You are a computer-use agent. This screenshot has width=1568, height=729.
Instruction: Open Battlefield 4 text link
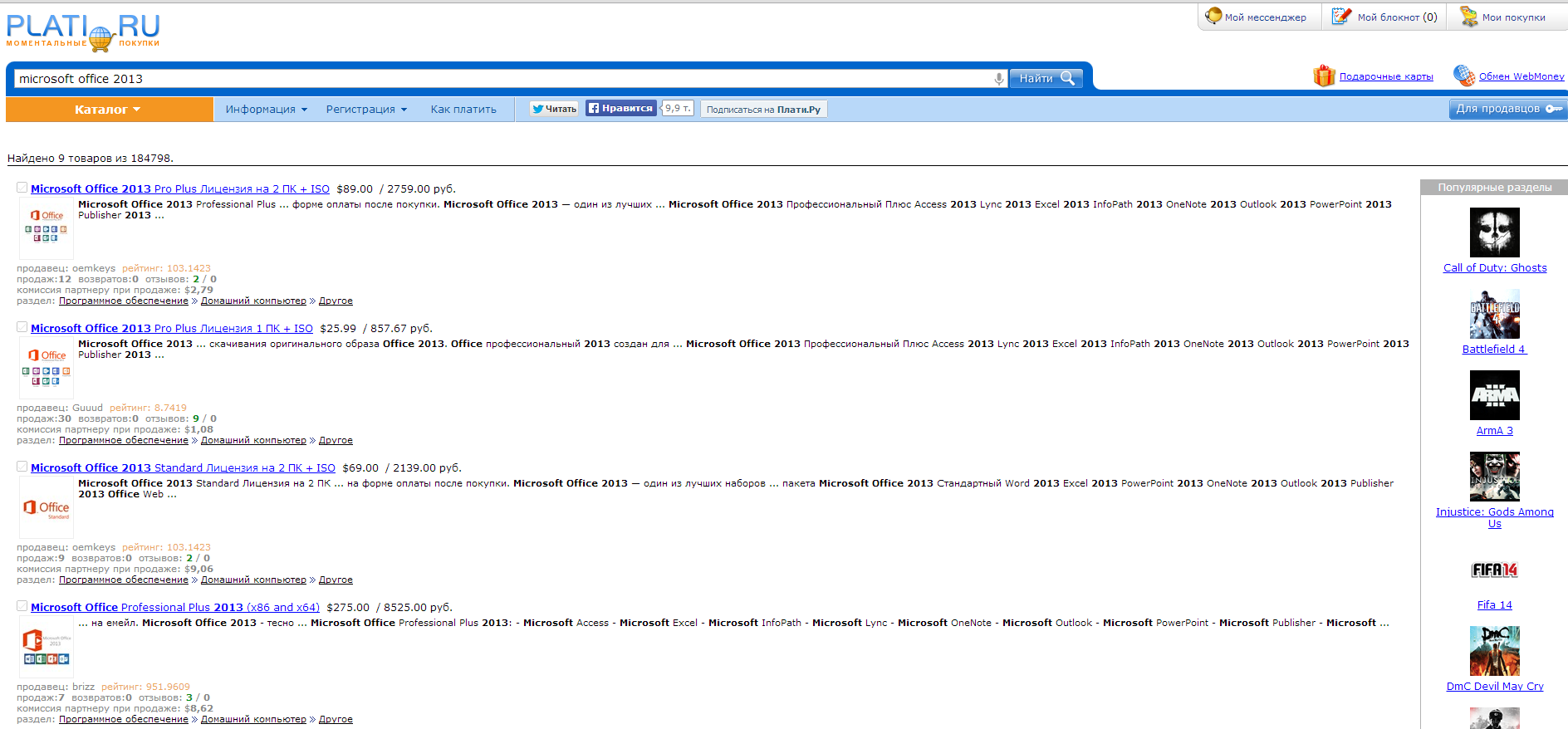point(1494,350)
